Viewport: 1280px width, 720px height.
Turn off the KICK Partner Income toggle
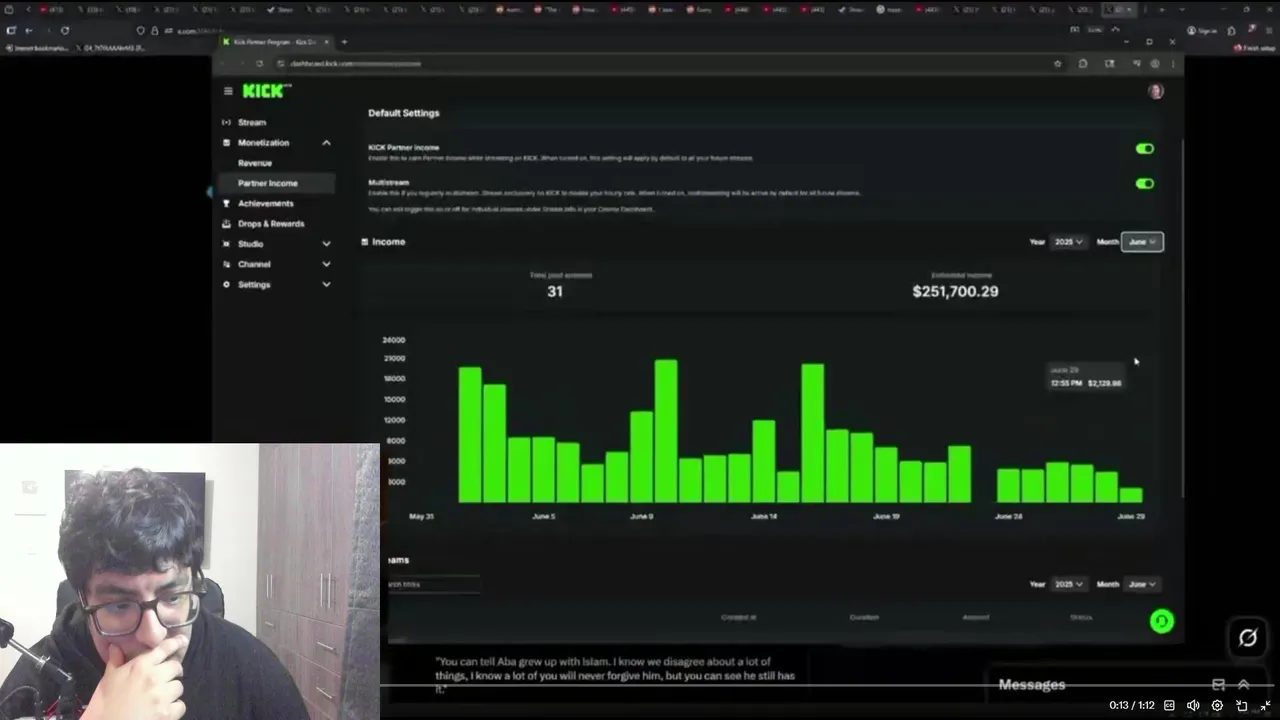click(x=1145, y=149)
